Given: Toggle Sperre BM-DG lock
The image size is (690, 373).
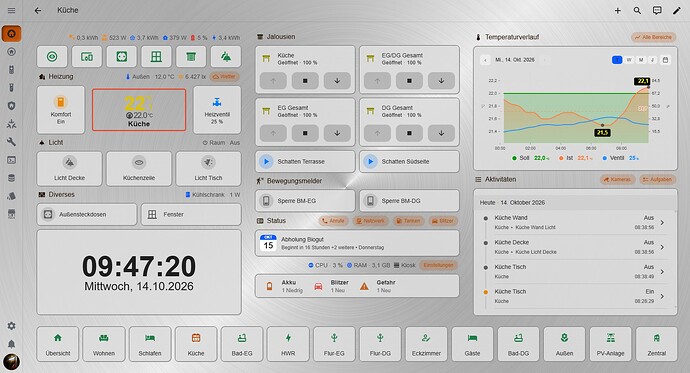Looking at the screenshot, I should (409, 201).
